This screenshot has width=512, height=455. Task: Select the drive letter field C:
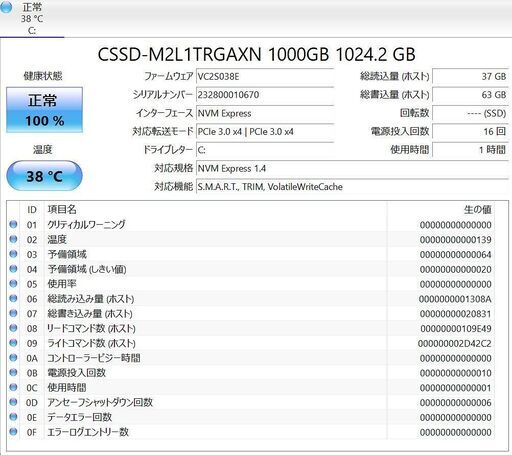265,150
